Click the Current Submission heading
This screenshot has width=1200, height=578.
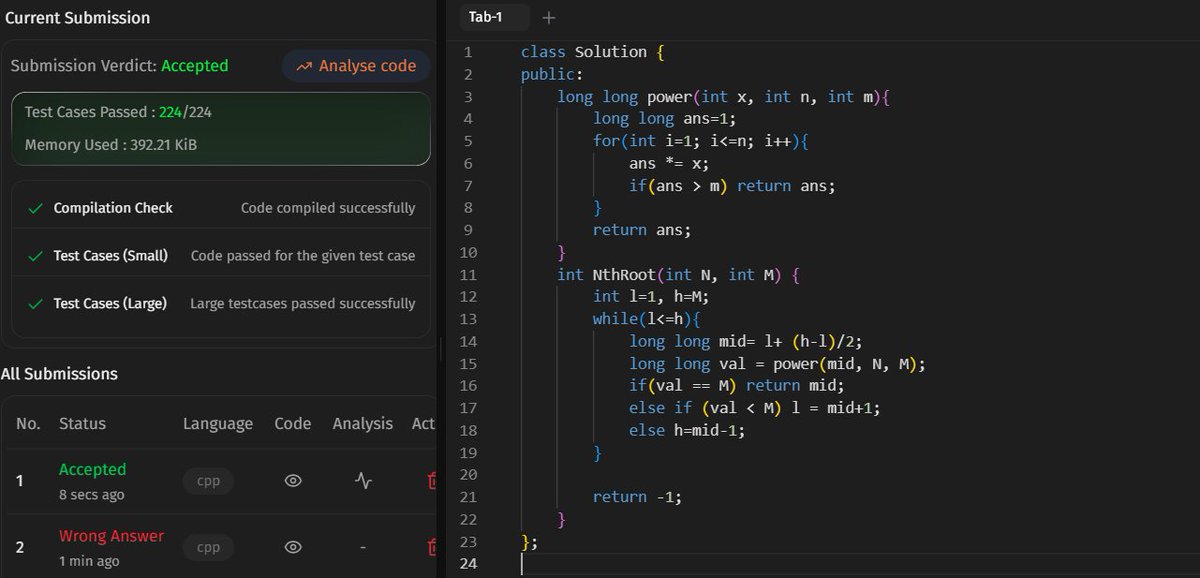click(76, 18)
